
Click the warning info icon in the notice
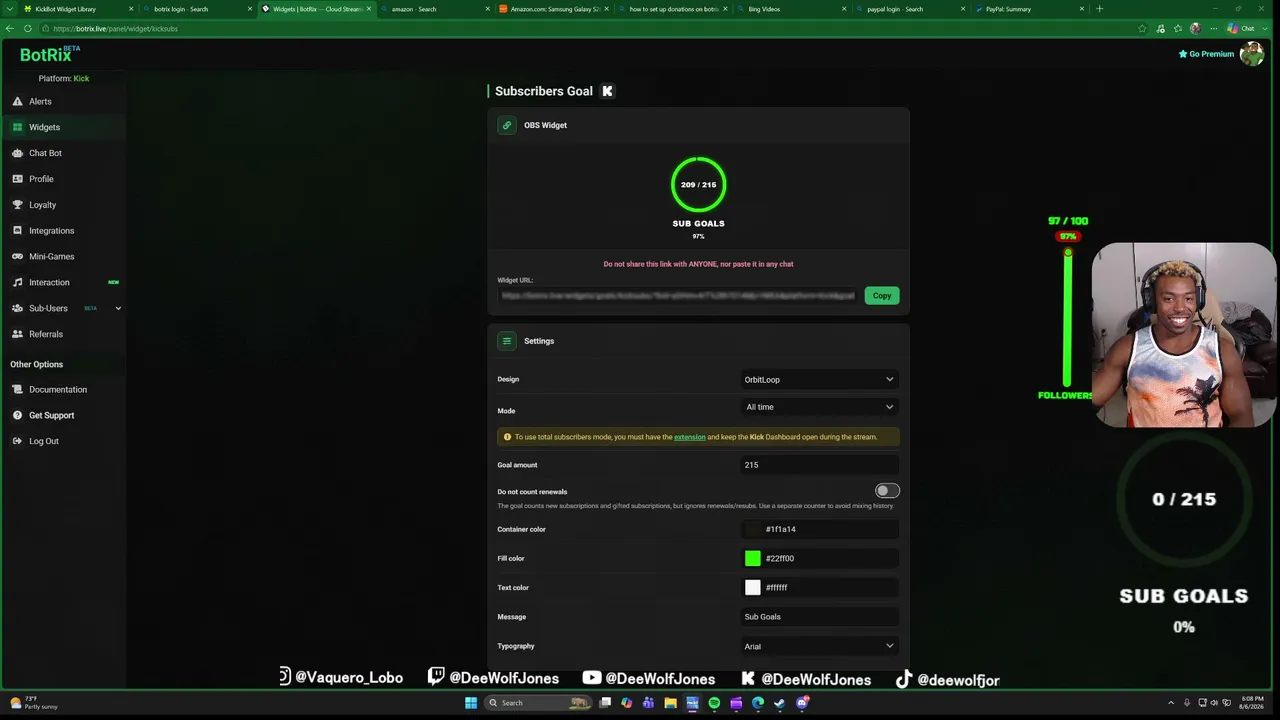[507, 437]
